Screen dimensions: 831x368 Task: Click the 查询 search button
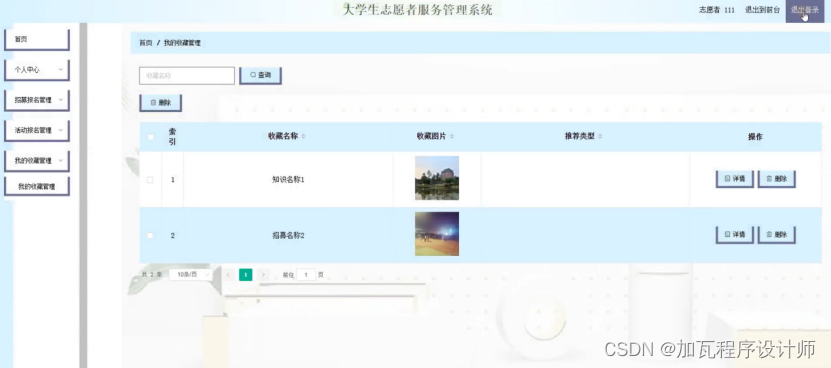(x=260, y=75)
